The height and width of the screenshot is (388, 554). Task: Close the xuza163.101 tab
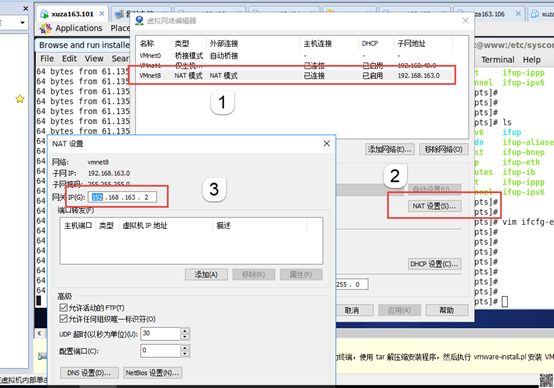click(x=102, y=13)
